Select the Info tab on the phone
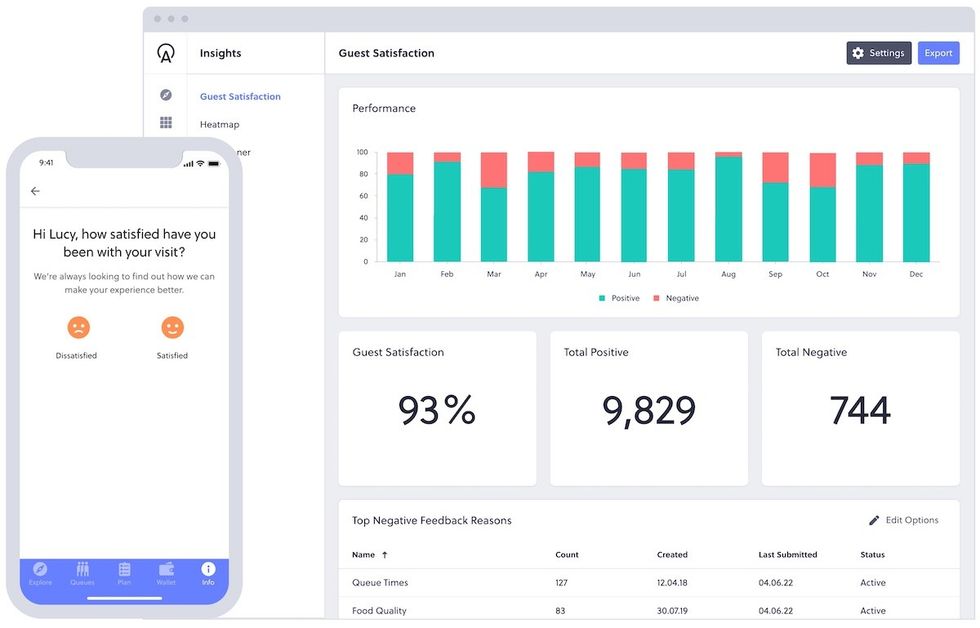 208,573
